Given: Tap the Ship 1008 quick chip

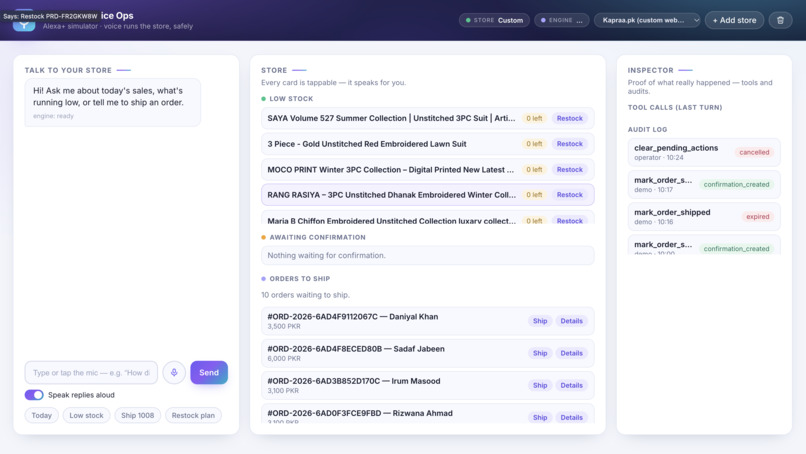Looking at the screenshot, I should [137, 415].
